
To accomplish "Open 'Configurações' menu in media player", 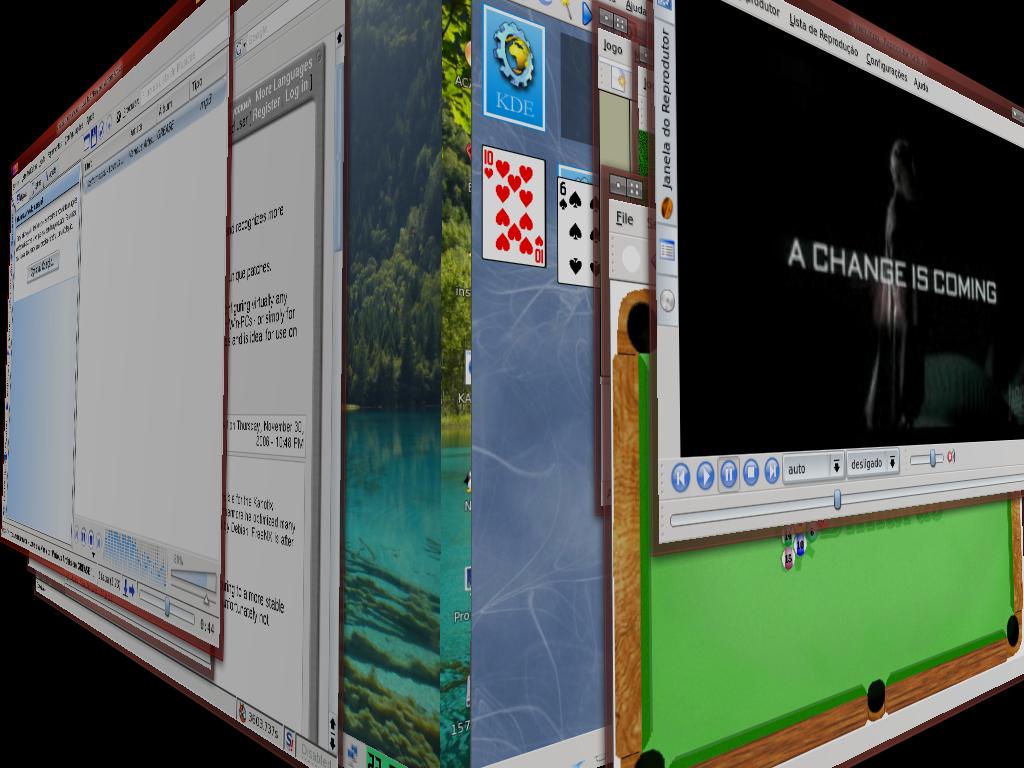I will 886,68.
